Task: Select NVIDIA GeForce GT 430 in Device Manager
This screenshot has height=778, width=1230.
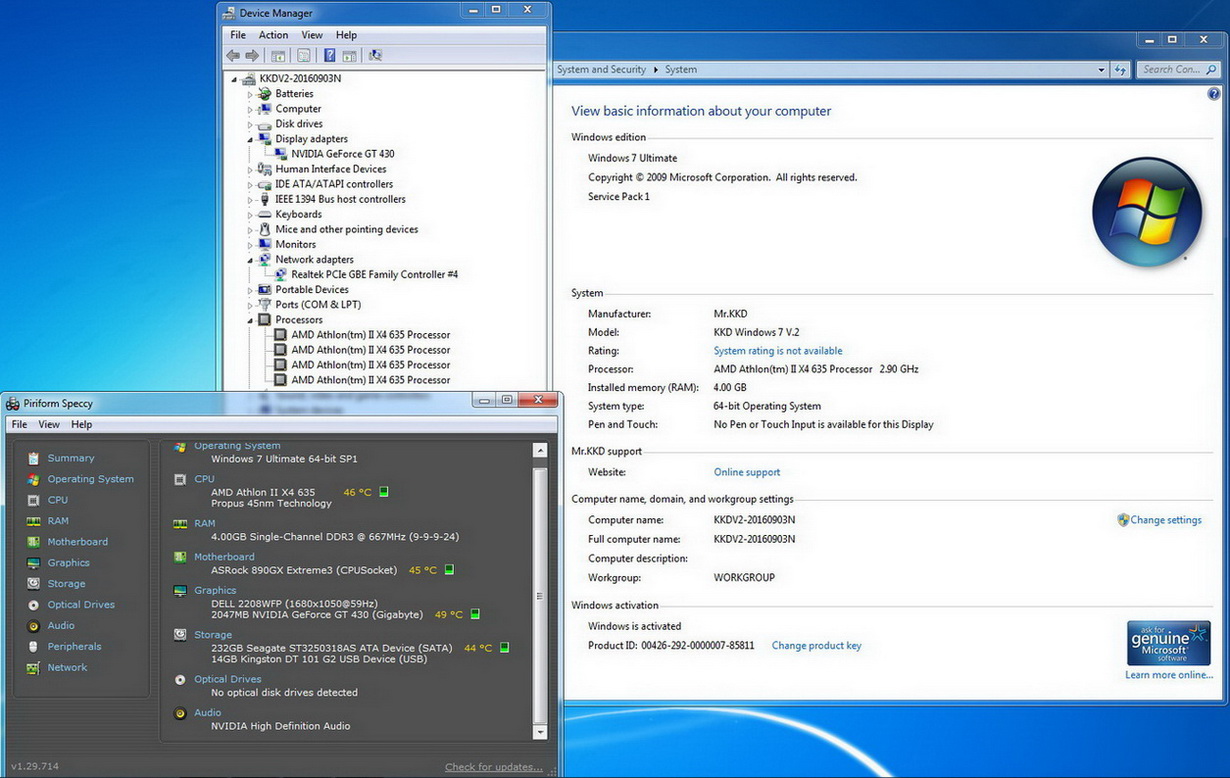Action: tap(343, 154)
